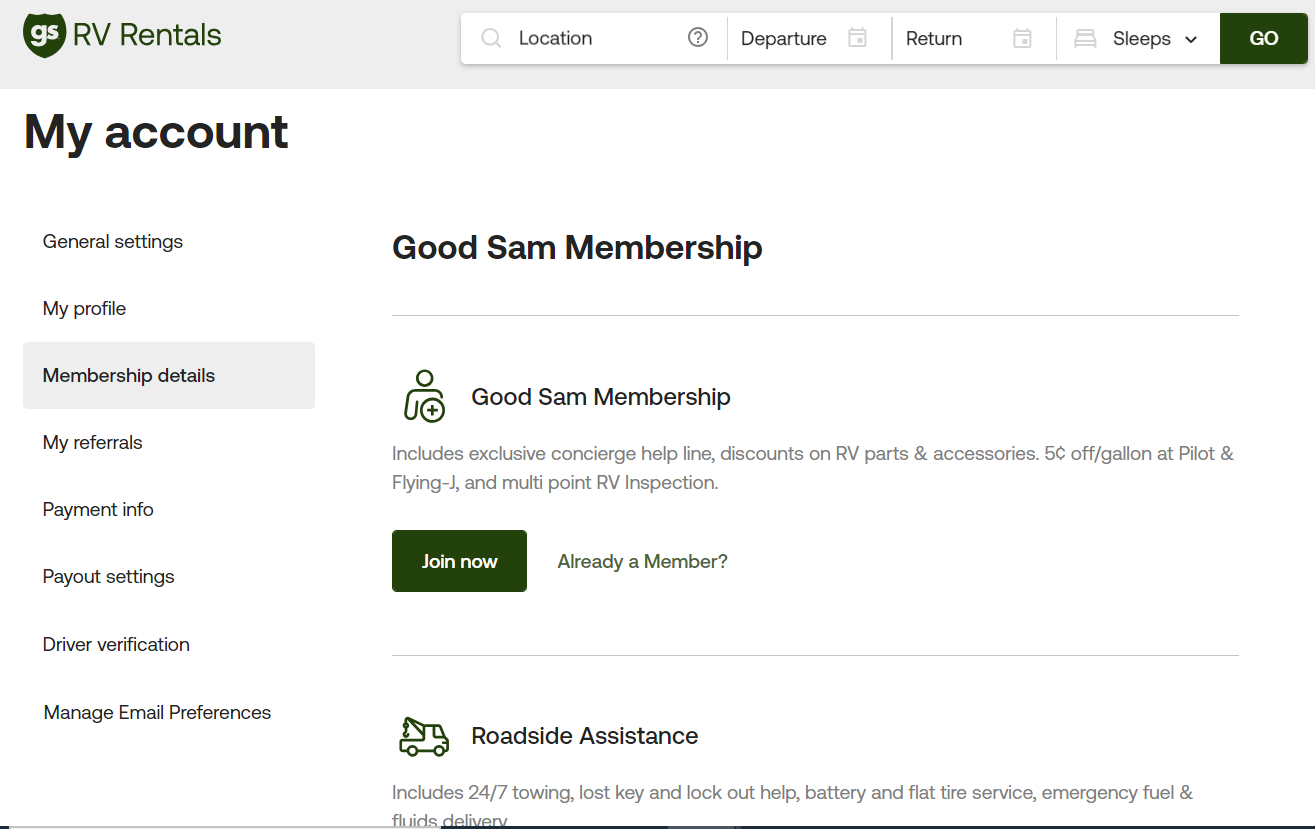Open Payout settings
Viewport: 1315px width, 829px height.
[108, 576]
